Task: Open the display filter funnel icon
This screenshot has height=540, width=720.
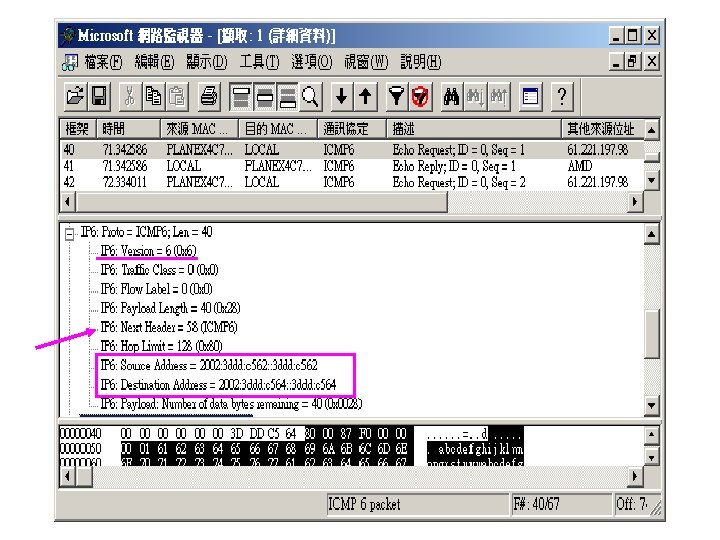Action: [x=397, y=96]
